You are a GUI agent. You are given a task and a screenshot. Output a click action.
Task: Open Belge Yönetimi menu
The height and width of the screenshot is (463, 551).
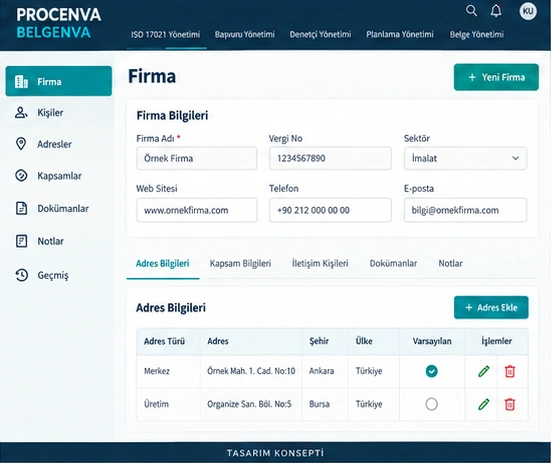tap(477, 34)
